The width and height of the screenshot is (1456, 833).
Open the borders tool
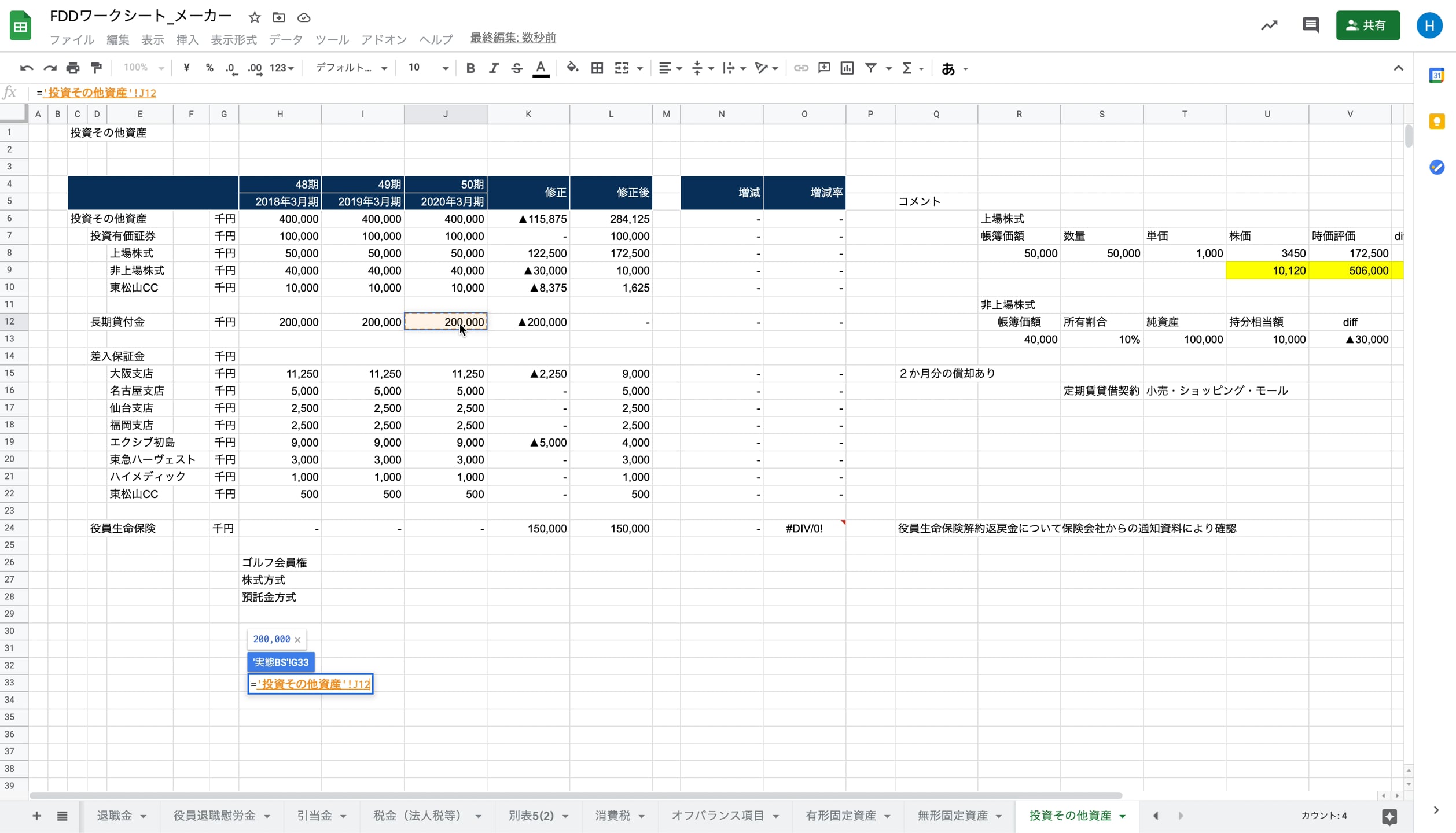pos(597,68)
